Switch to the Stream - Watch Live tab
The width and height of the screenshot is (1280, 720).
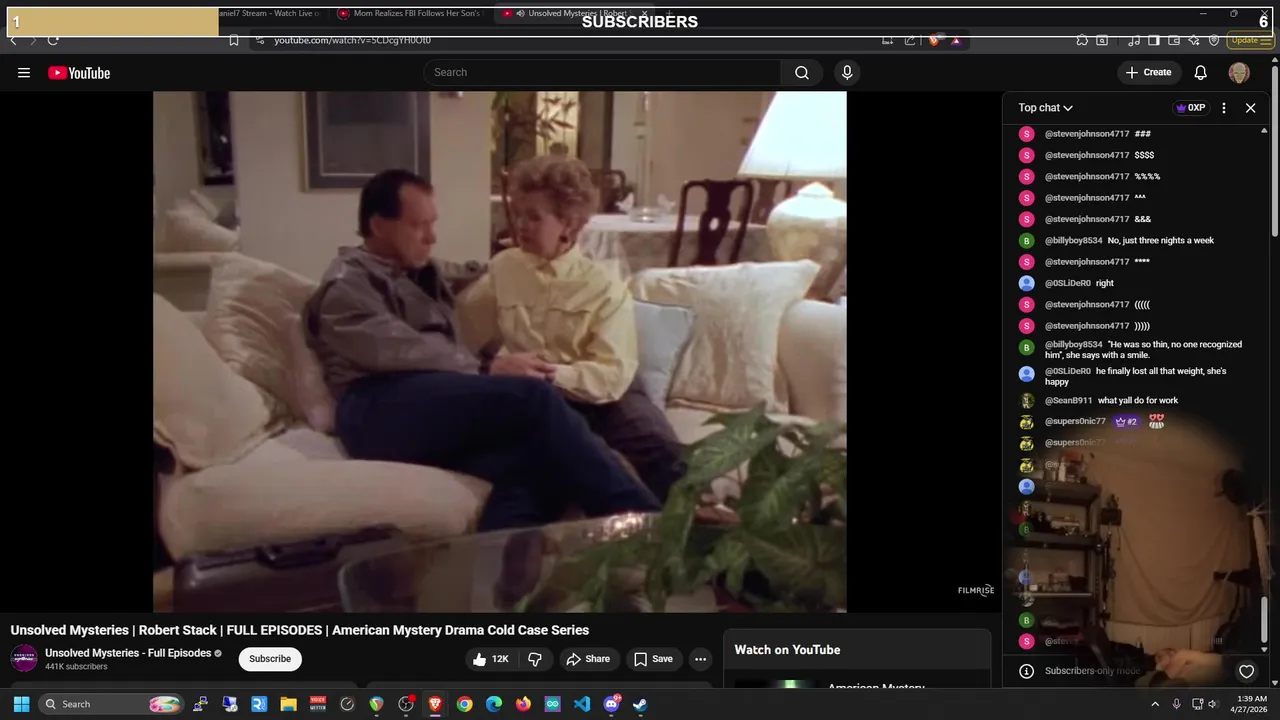270,14
